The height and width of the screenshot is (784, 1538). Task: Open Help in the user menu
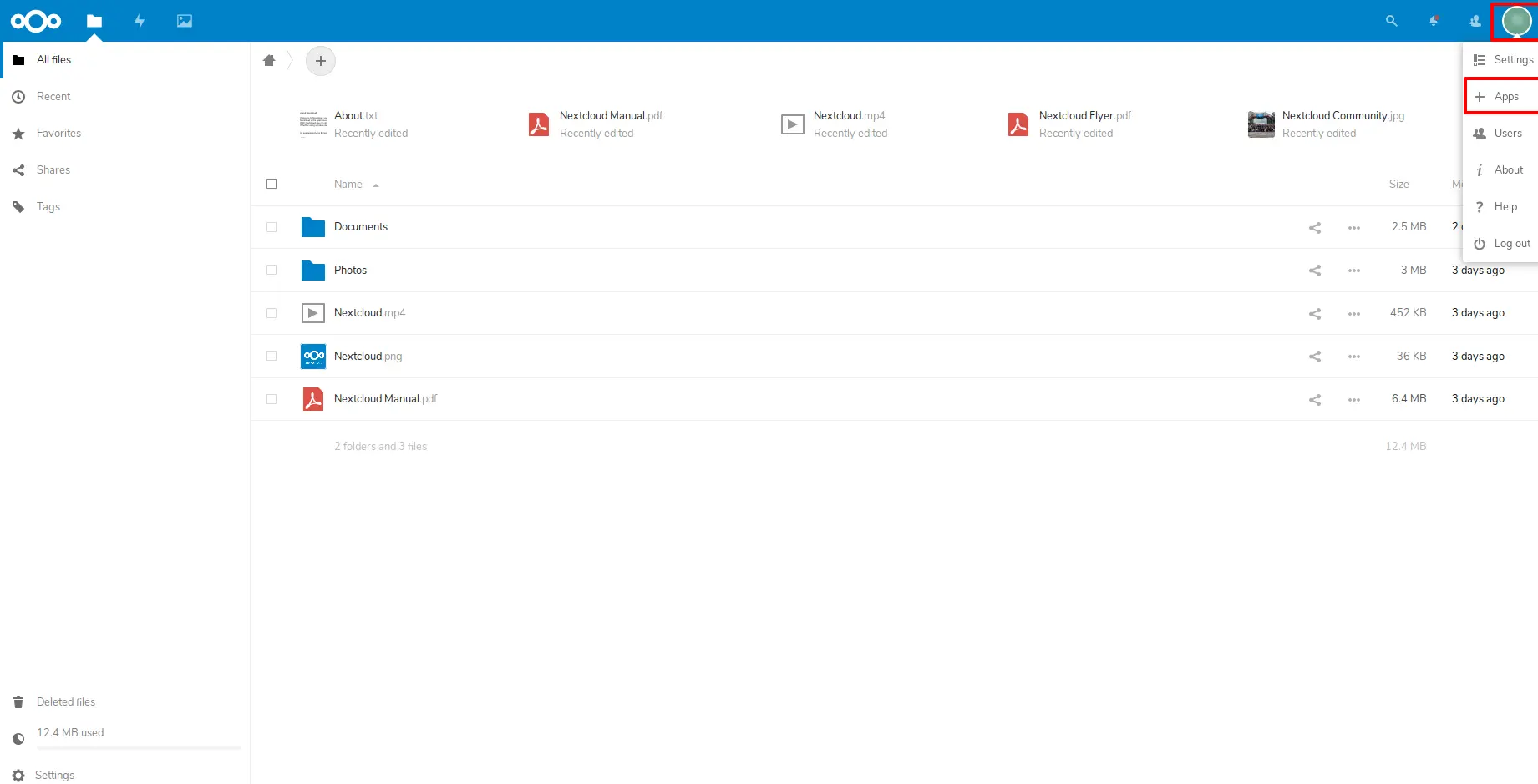[x=1502, y=207]
